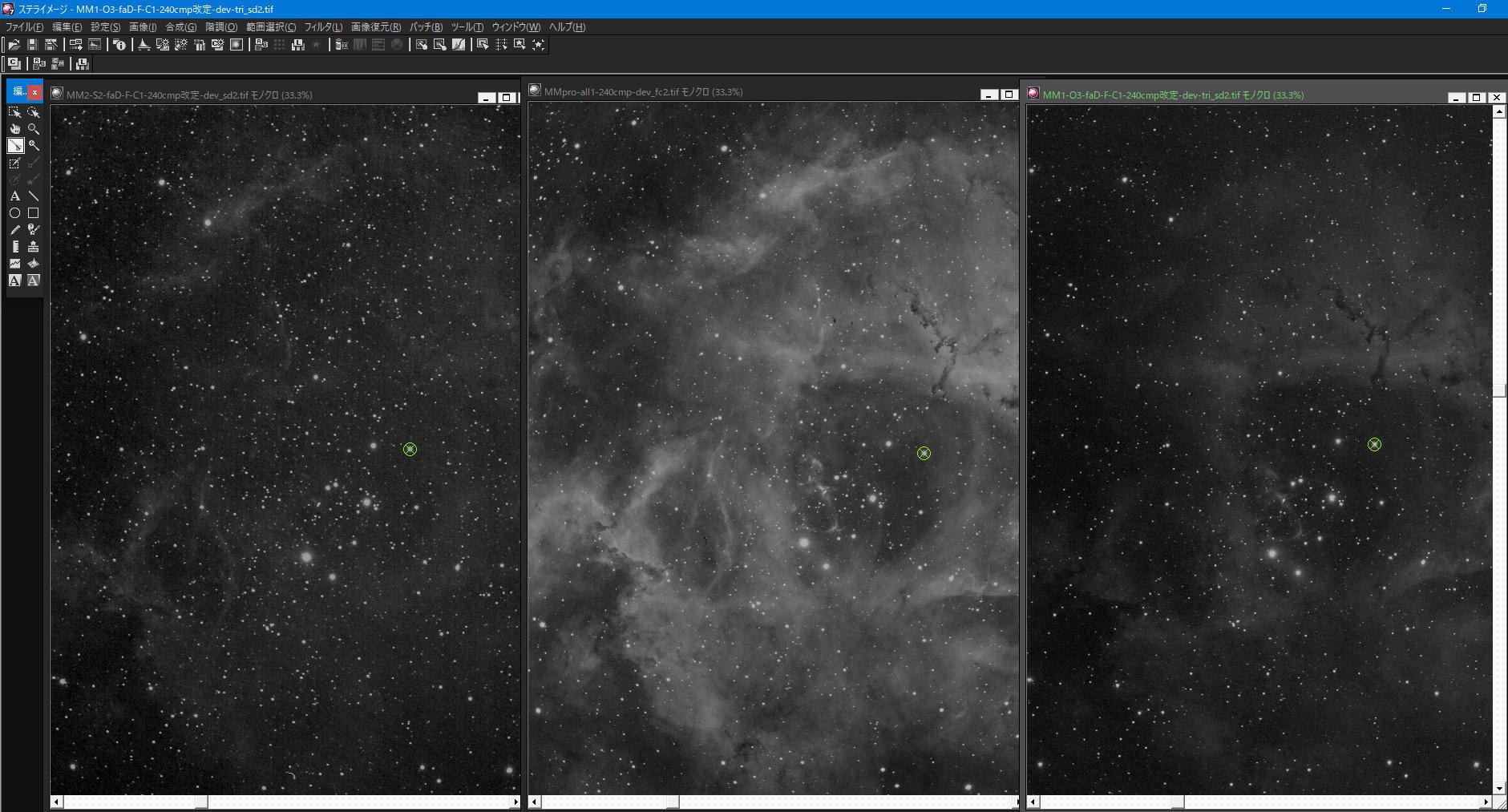Click the save floppy disk icon
Screen dimensions: 1508x812
32,45
